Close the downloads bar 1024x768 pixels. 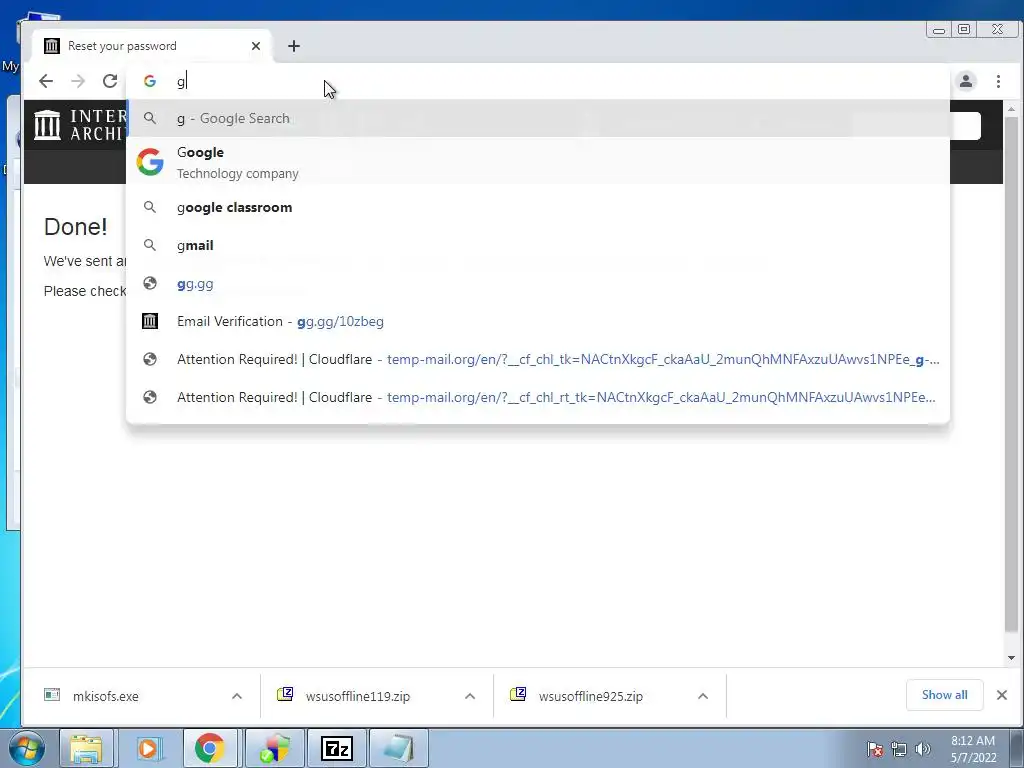tap(1002, 695)
